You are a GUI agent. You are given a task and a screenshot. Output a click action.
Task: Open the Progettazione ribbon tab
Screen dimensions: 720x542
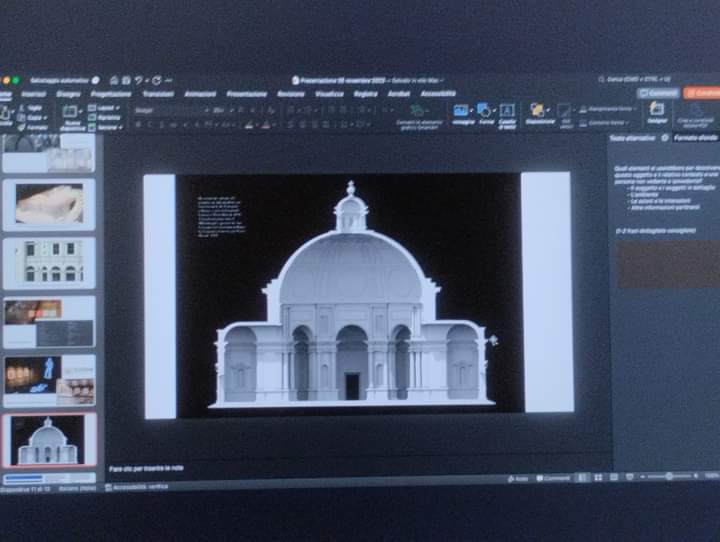pos(111,94)
